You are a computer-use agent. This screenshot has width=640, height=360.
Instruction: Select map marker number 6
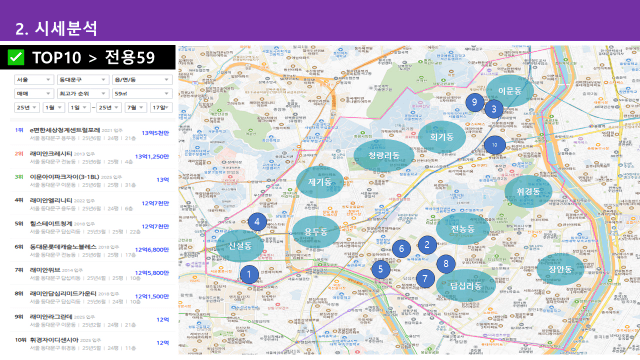click(401, 249)
